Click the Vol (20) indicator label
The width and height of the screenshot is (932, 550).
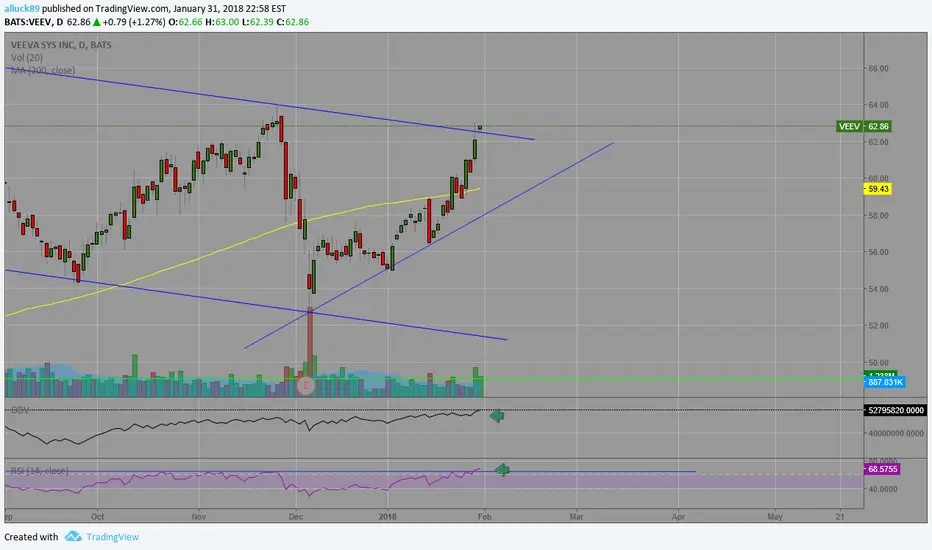pos(27,58)
